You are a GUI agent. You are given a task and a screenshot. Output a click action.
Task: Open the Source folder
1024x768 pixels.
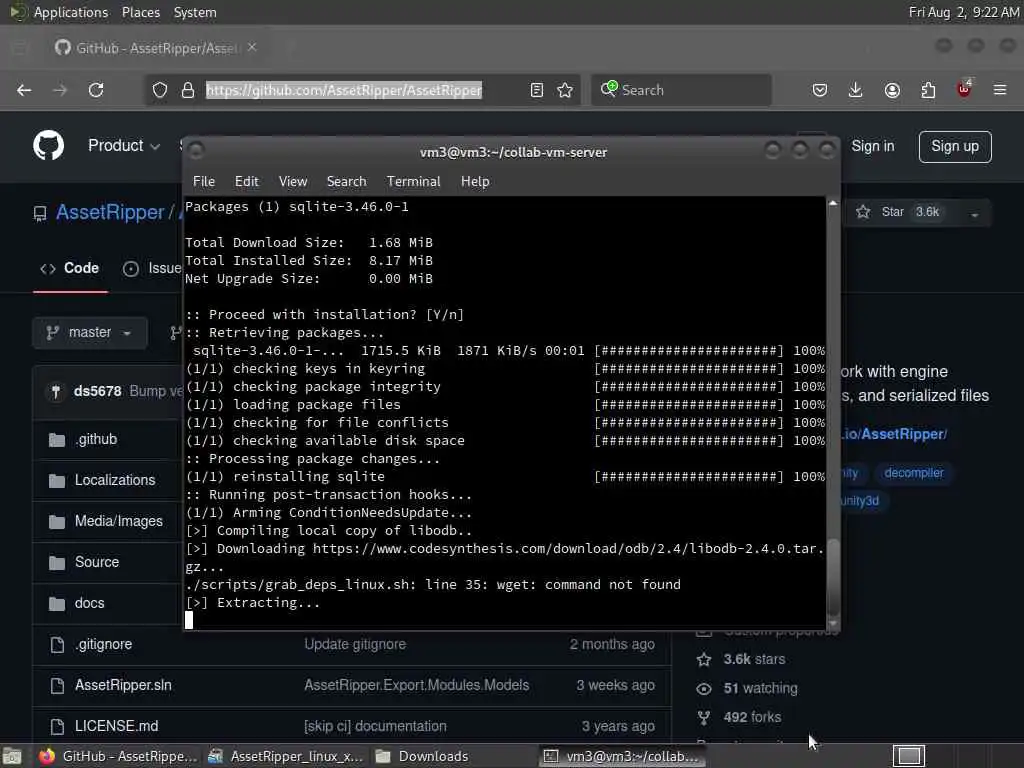click(x=97, y=562)
